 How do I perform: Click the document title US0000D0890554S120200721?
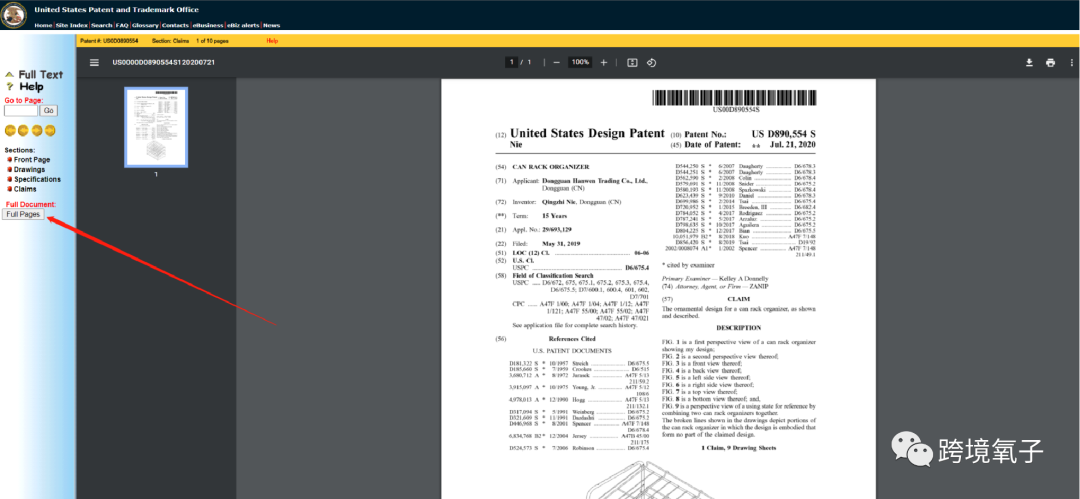(x=164, y=63)
